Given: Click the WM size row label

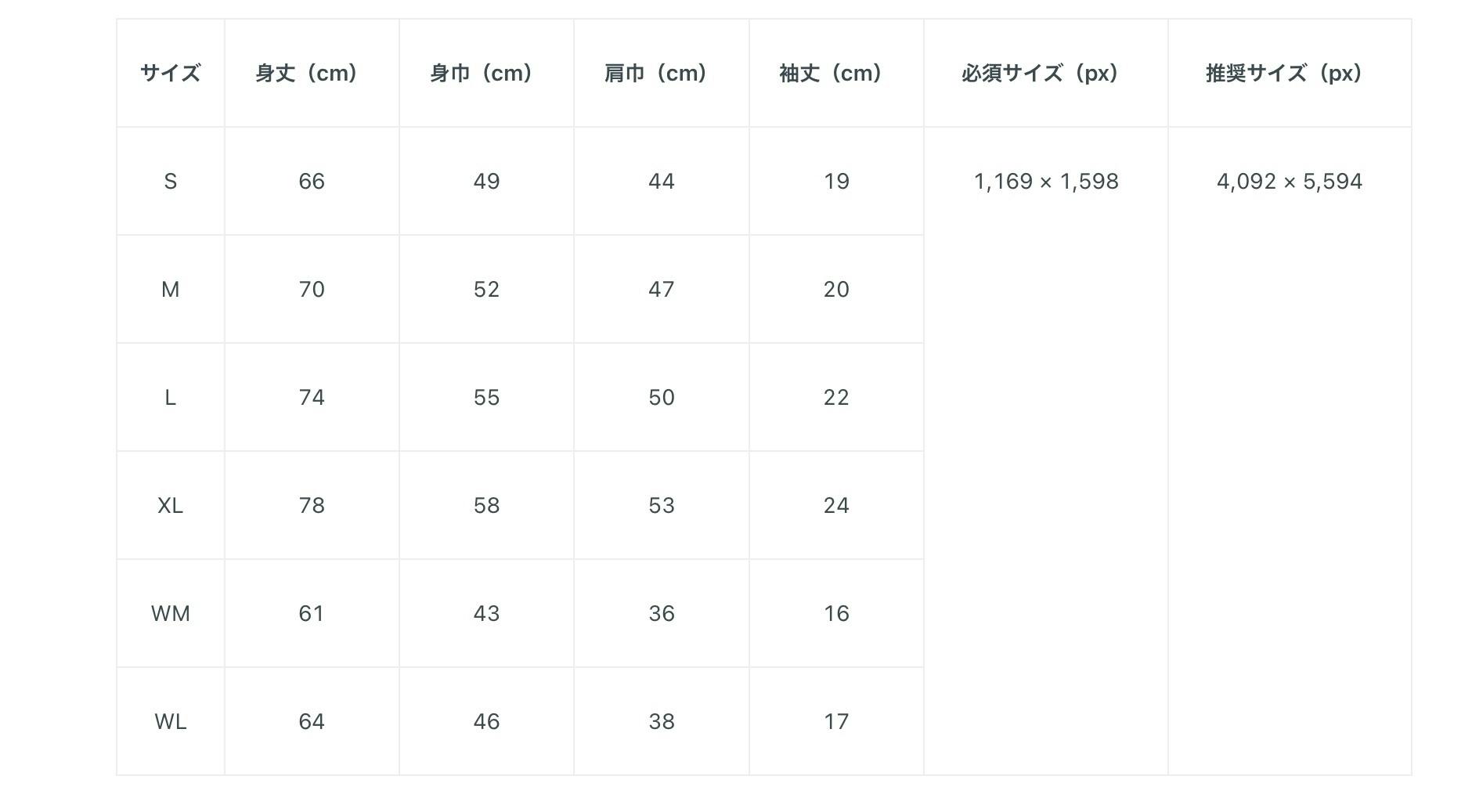Looking at the screenshot, I should (x=170, y=614).
